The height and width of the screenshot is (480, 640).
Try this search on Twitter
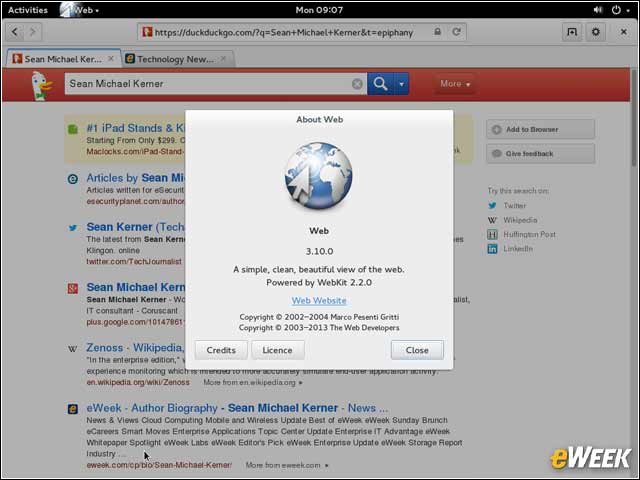pos(515,206)
